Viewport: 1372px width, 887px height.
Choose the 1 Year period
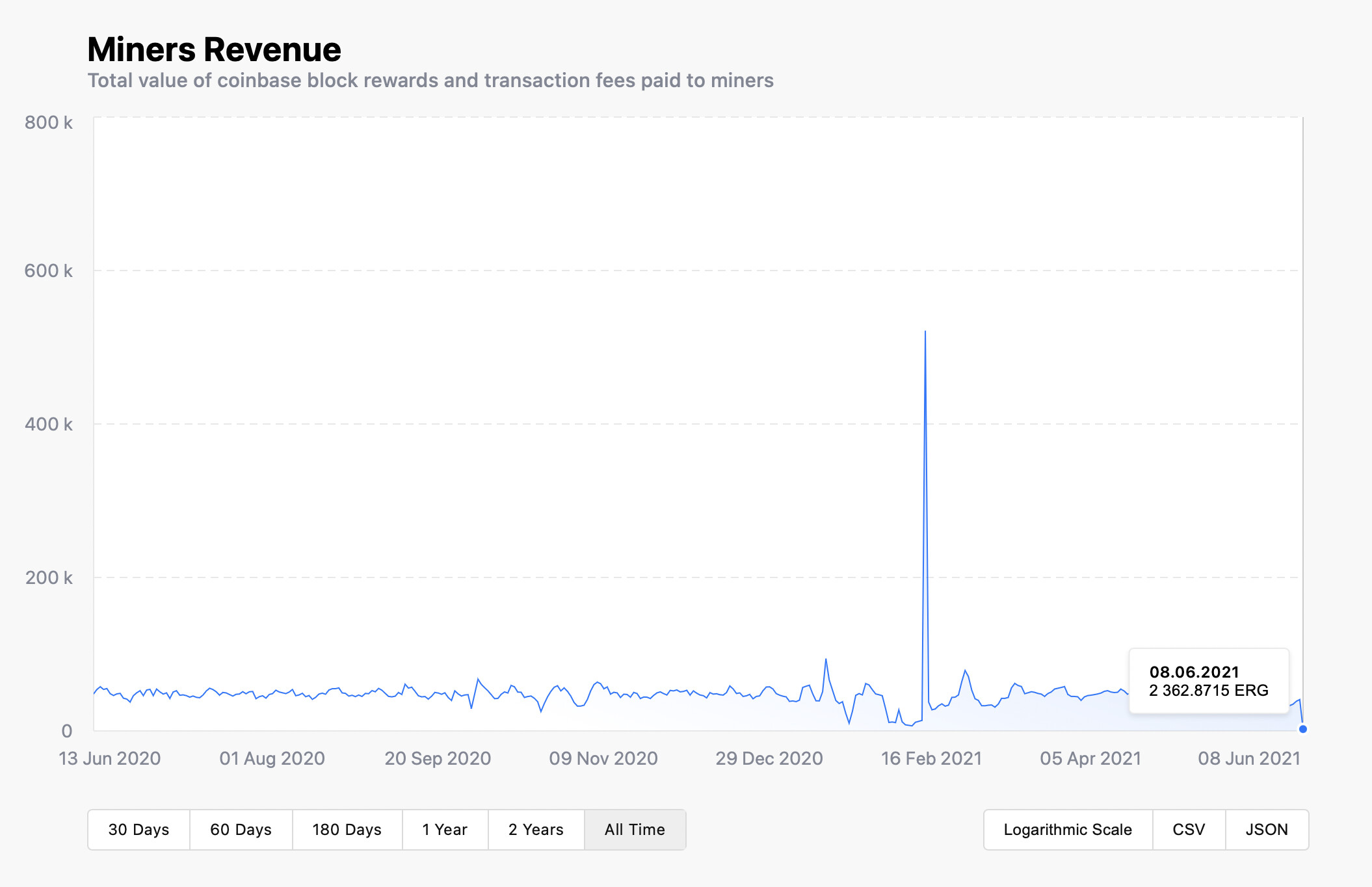445,829
